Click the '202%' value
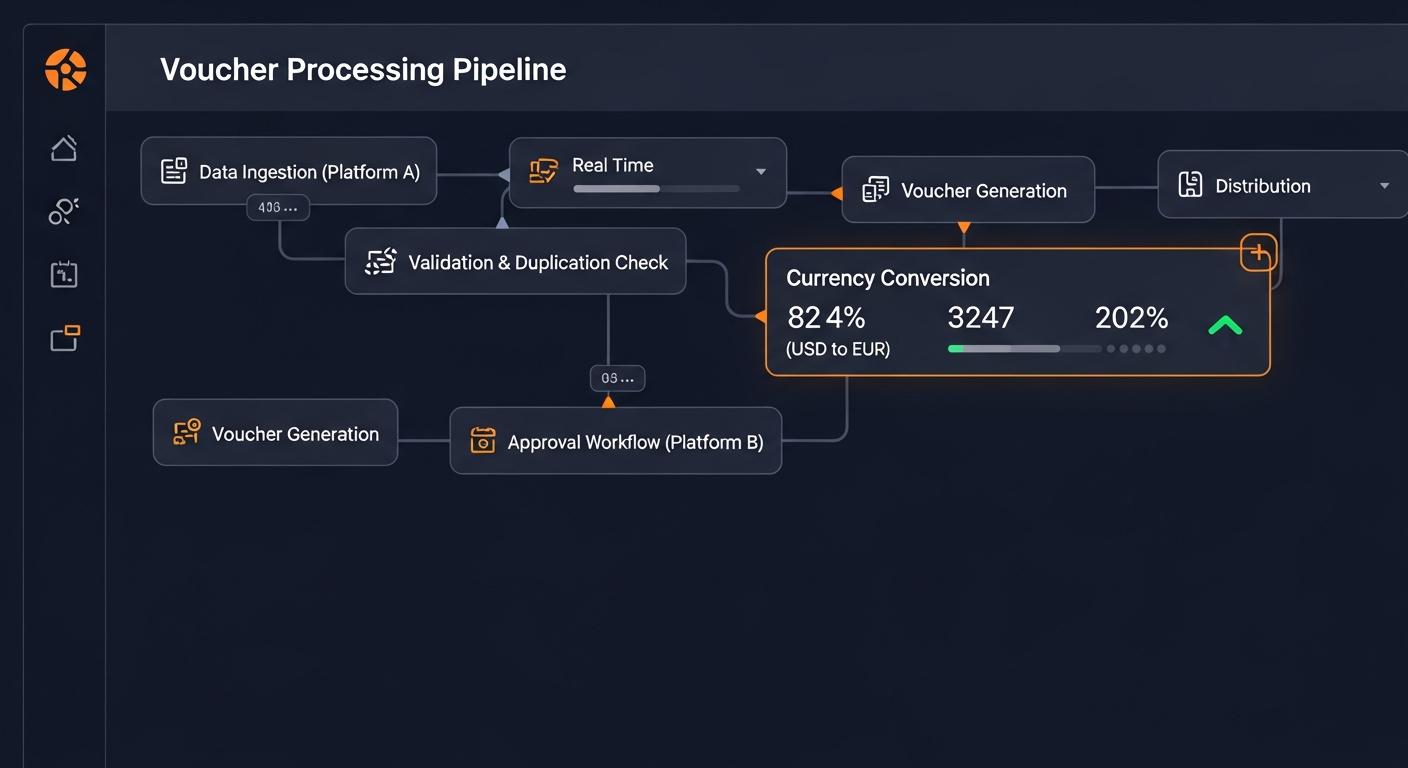This screenshot has width=1408, height=768. point(1131,318)
